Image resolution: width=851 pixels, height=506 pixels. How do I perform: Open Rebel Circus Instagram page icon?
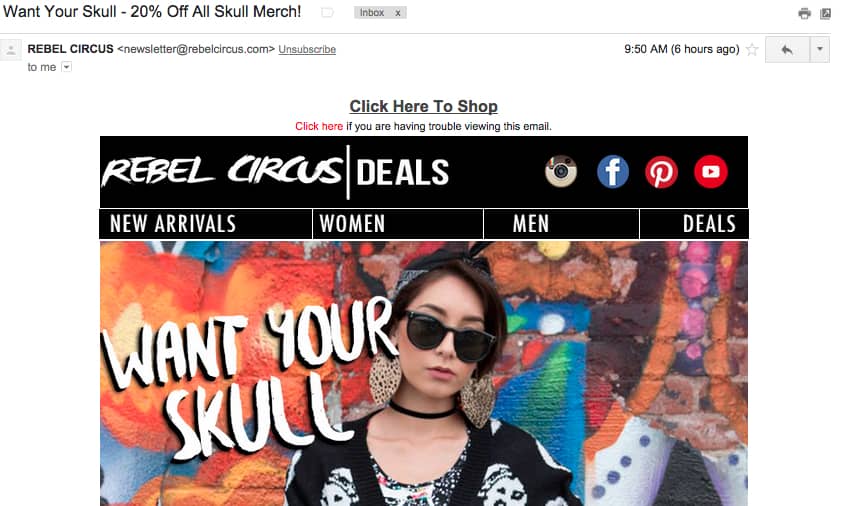[x=561, y=171]
